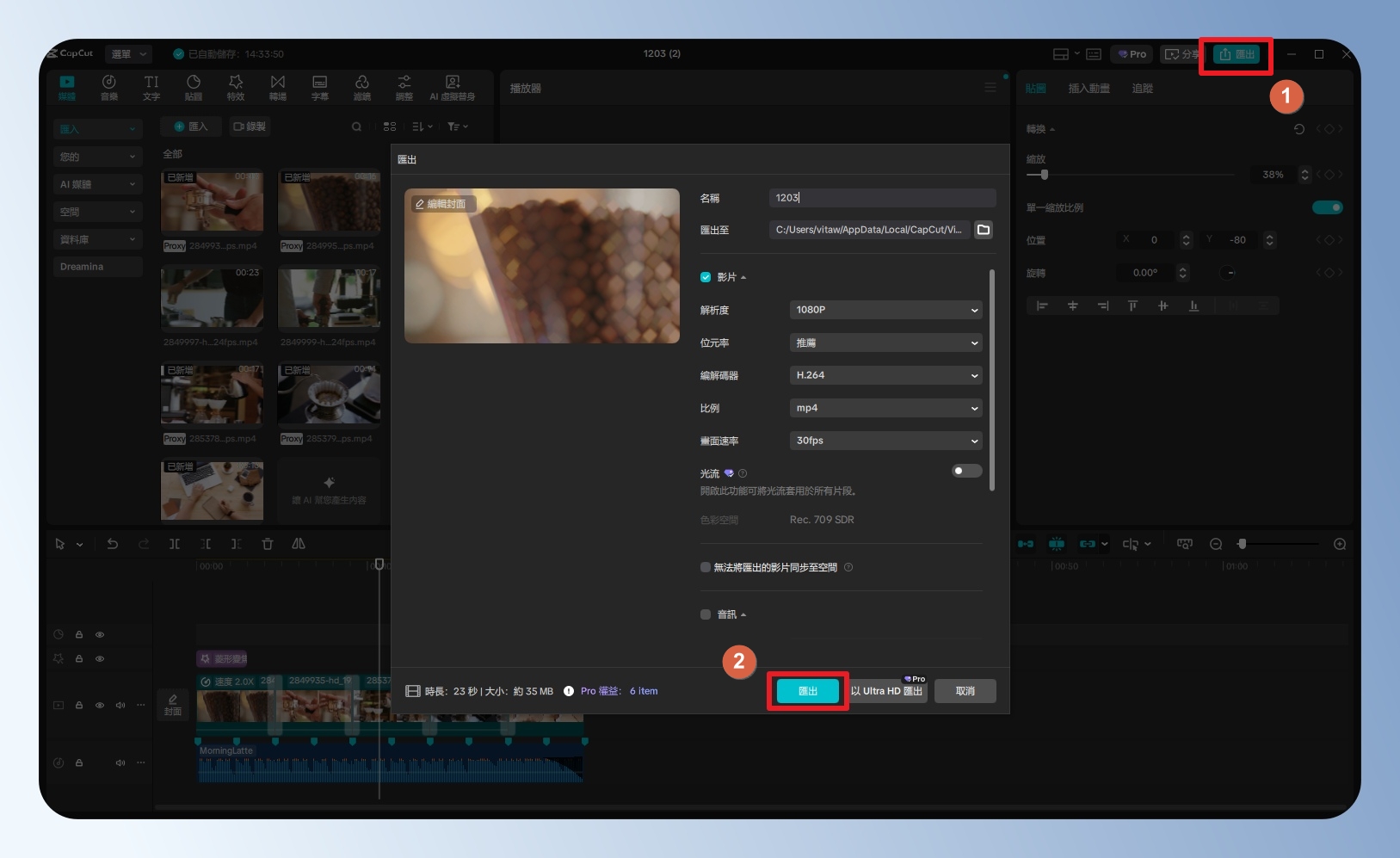This screenshot has height=858, width=1400.
Task: Open the H.264 codec dropdown
Action: tap(885, 375)
